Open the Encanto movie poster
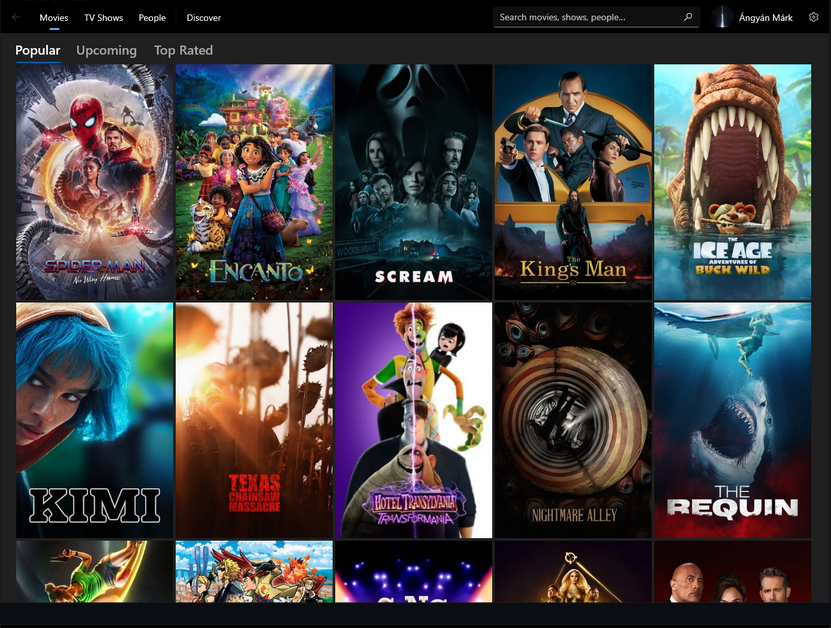 point(254,182)
